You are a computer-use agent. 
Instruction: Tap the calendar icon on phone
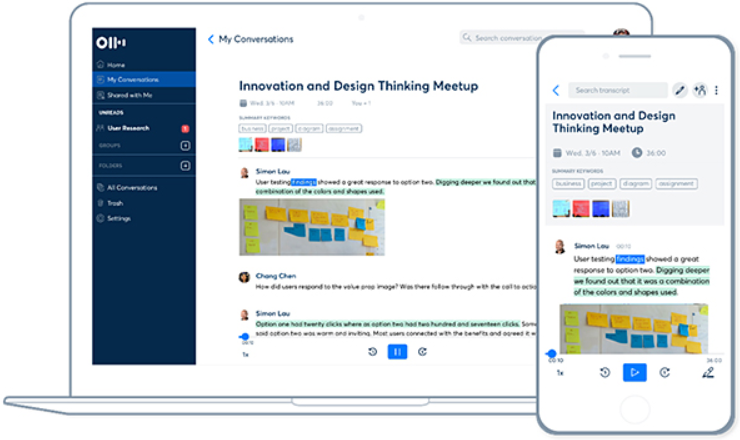(557, 153)
